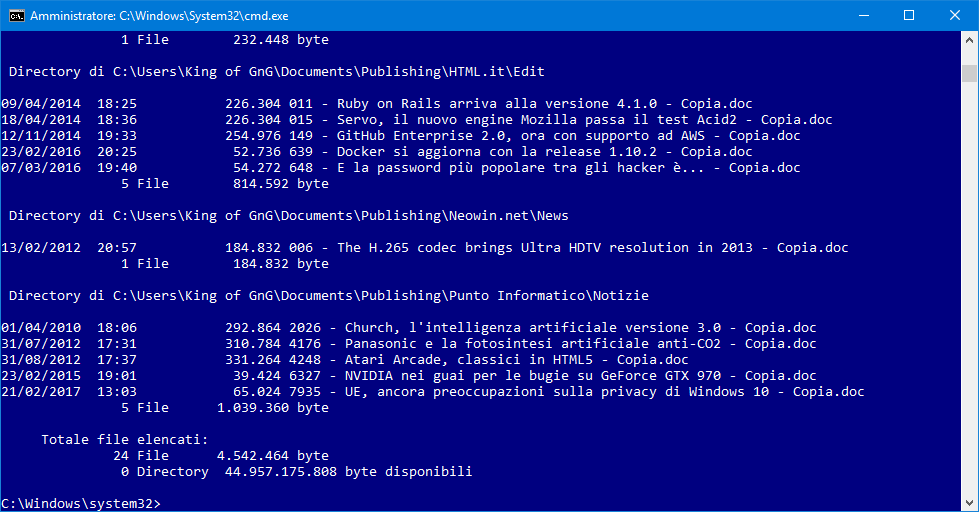Click the Punto Informatico\Notizie directory line
The width and height of the screenshot is (979, 512).
(328, 296)
